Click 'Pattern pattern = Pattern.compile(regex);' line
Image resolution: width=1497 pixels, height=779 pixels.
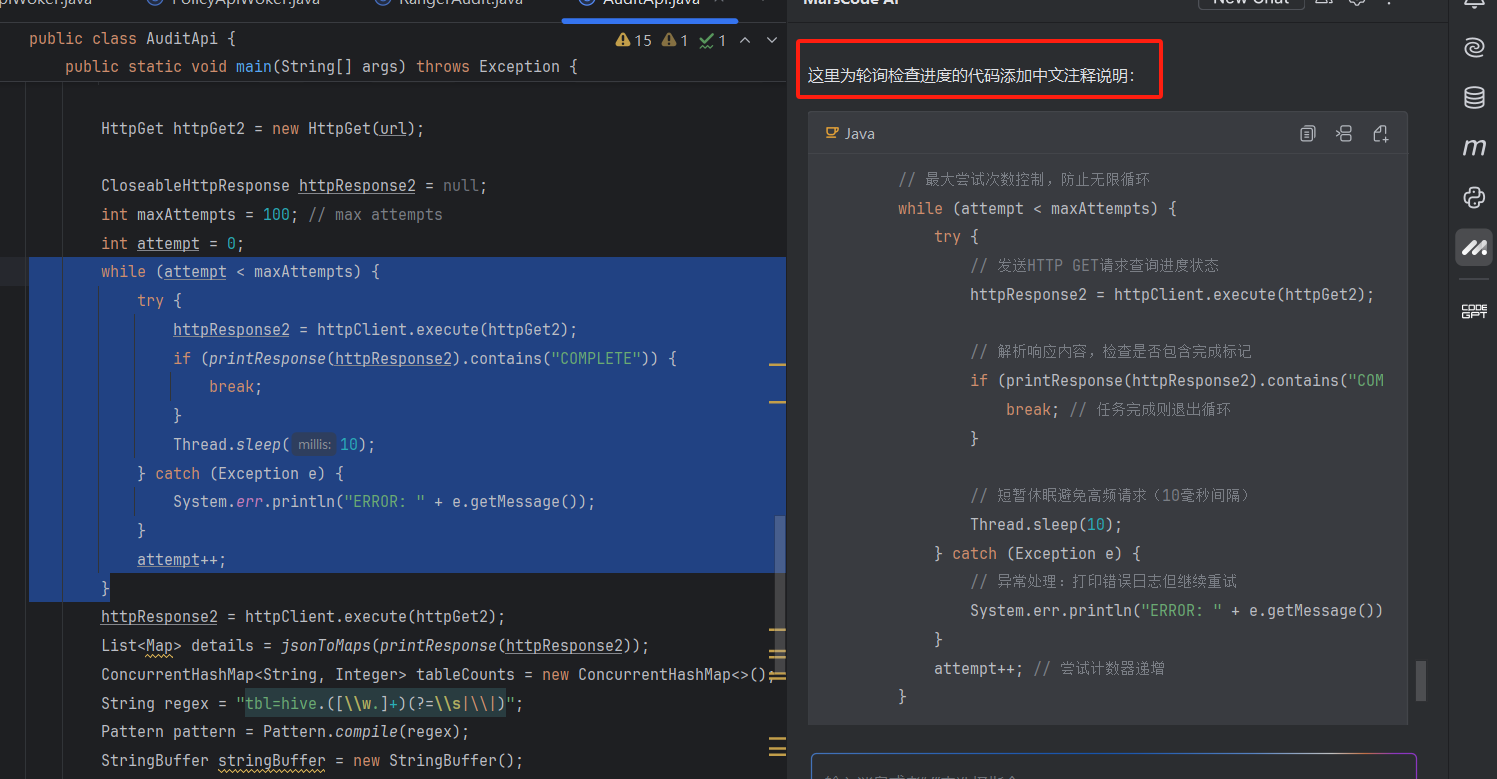pyautogui.click(x=285, y=732)
